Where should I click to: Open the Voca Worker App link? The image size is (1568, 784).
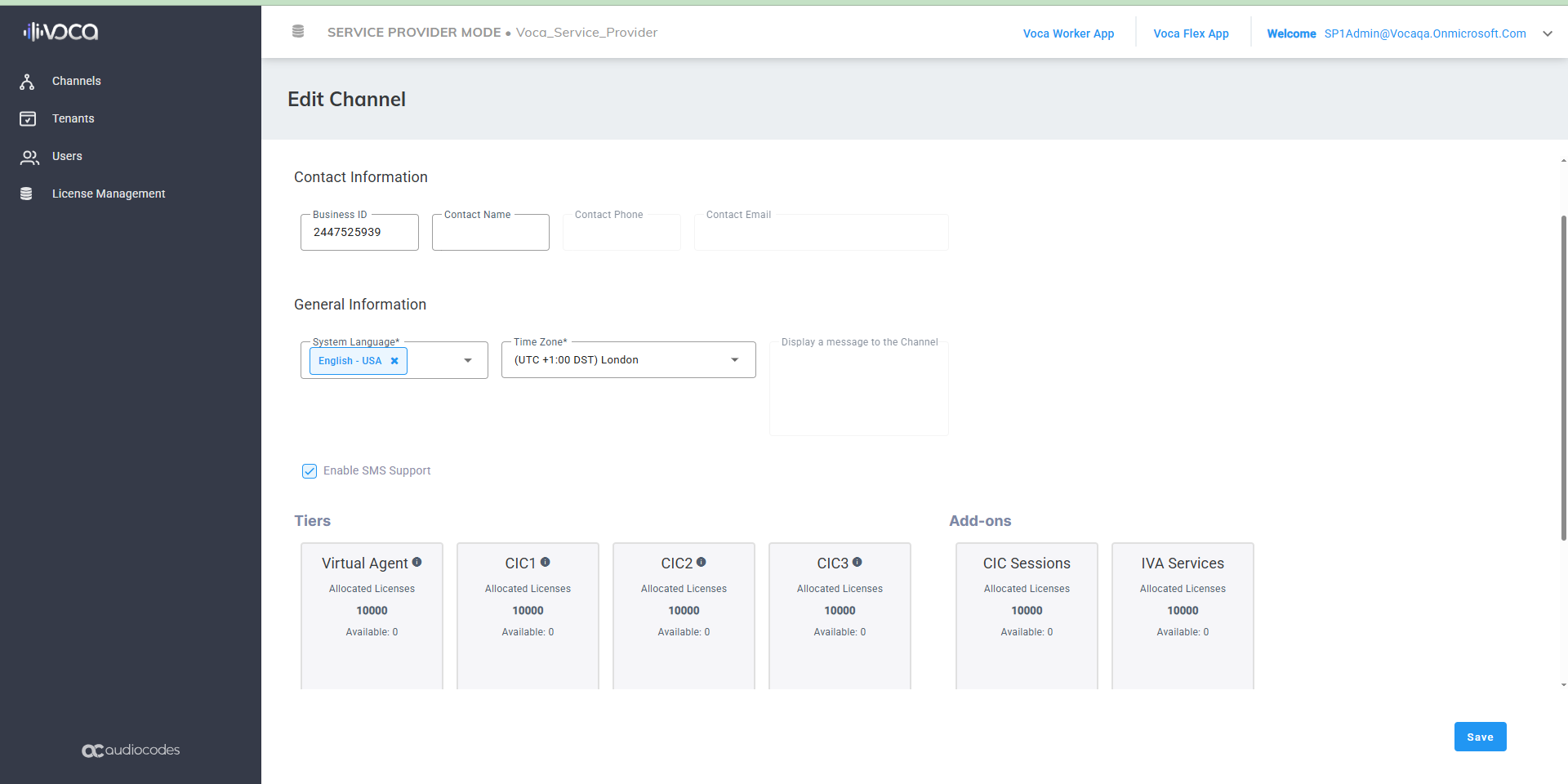[1068, 33]
